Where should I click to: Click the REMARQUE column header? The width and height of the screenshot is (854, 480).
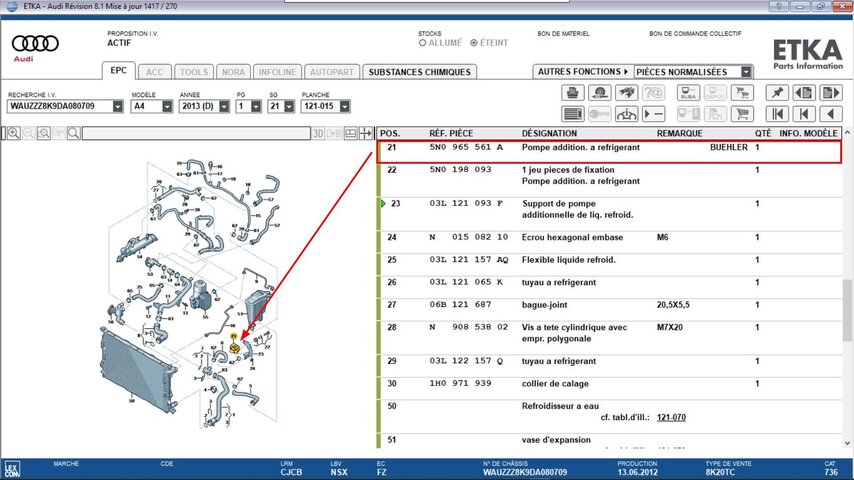click(679, 133)
